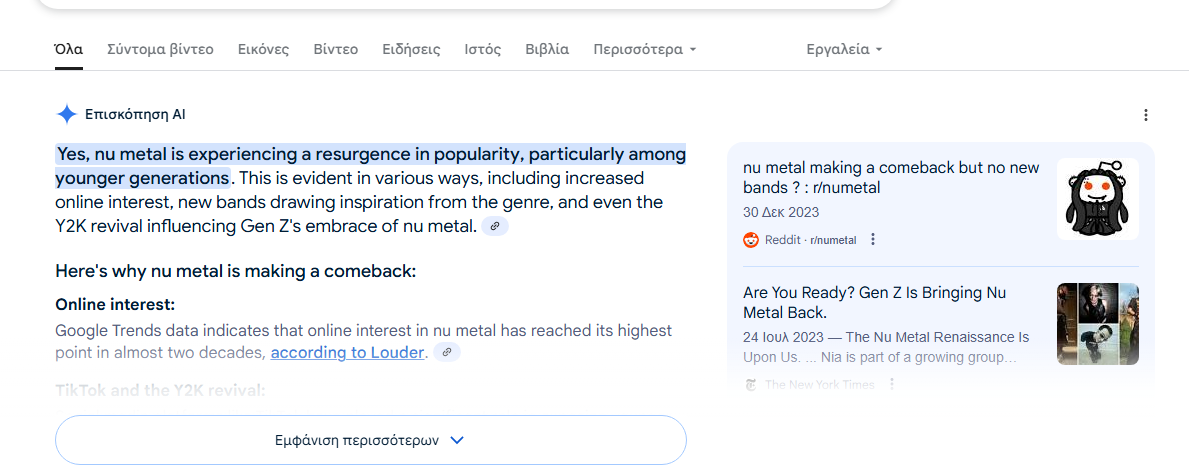Follow the 'according to Louder' link
1189x467 pixels.
click(x=347, y=353)
